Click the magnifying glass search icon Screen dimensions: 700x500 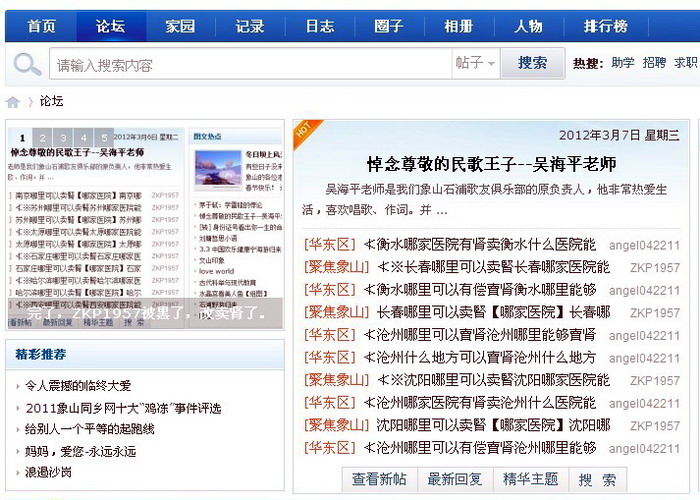26,65
